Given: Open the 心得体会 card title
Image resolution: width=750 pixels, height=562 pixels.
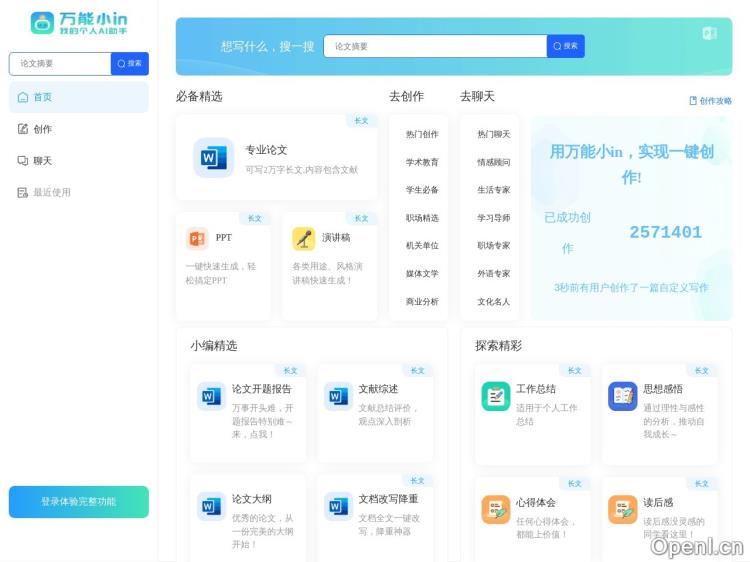Looking at the screenshot, I should tap(536, 502).
